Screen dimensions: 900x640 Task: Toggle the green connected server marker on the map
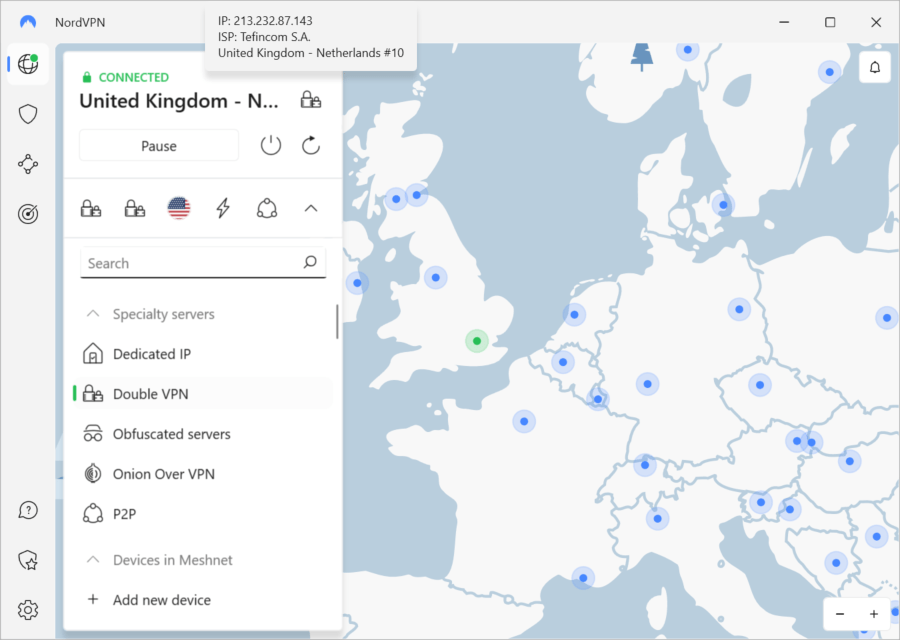click(x=477, y=340)
